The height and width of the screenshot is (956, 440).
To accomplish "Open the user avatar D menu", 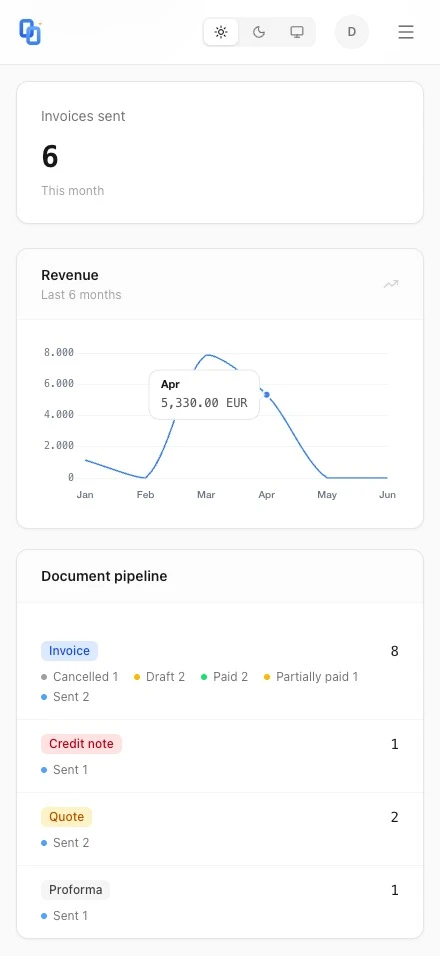I will tap(352, 32).
